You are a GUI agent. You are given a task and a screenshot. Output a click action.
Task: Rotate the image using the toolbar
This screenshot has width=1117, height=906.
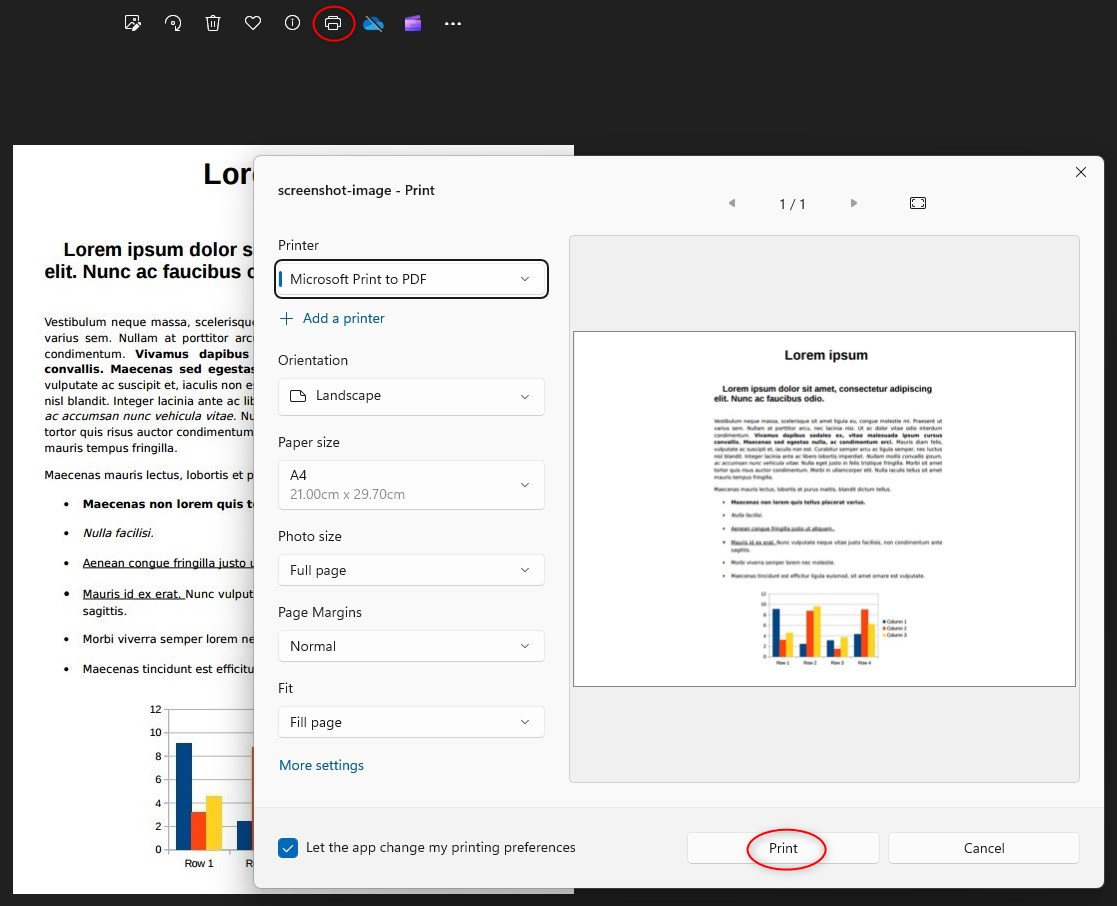[x=173, y=23]
